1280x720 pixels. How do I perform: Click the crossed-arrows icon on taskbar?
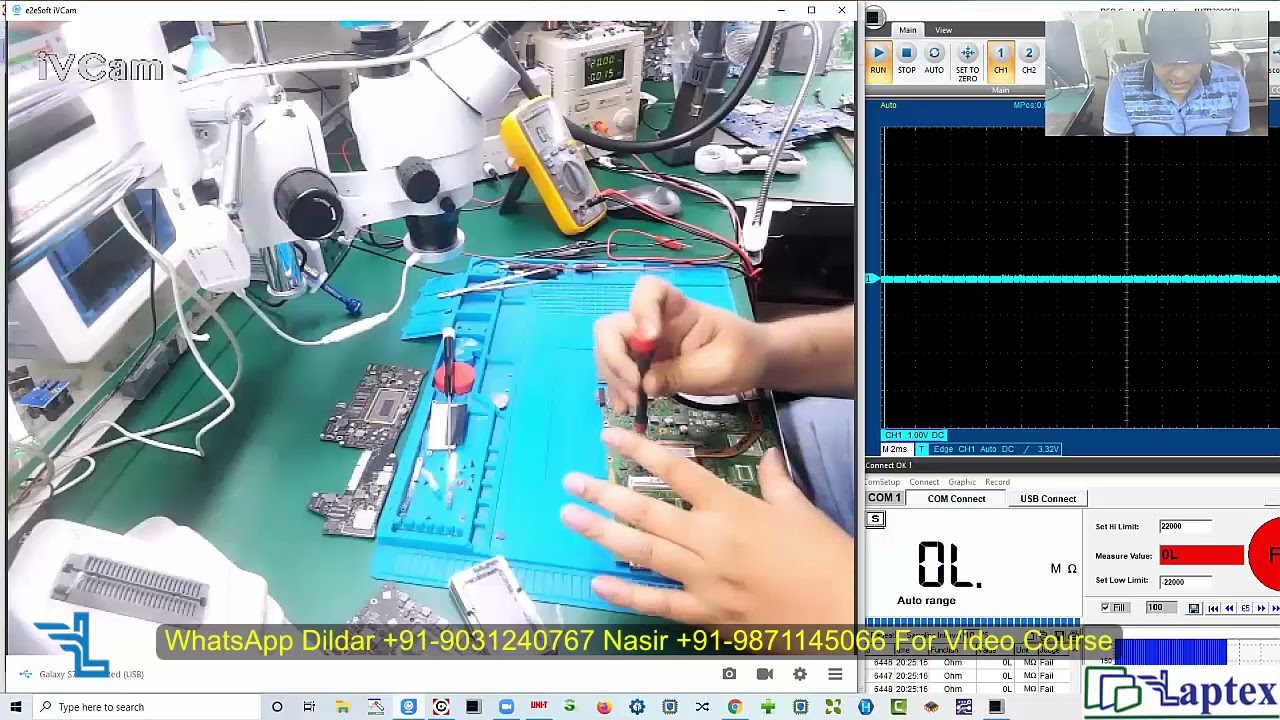[x=702, y=707]
